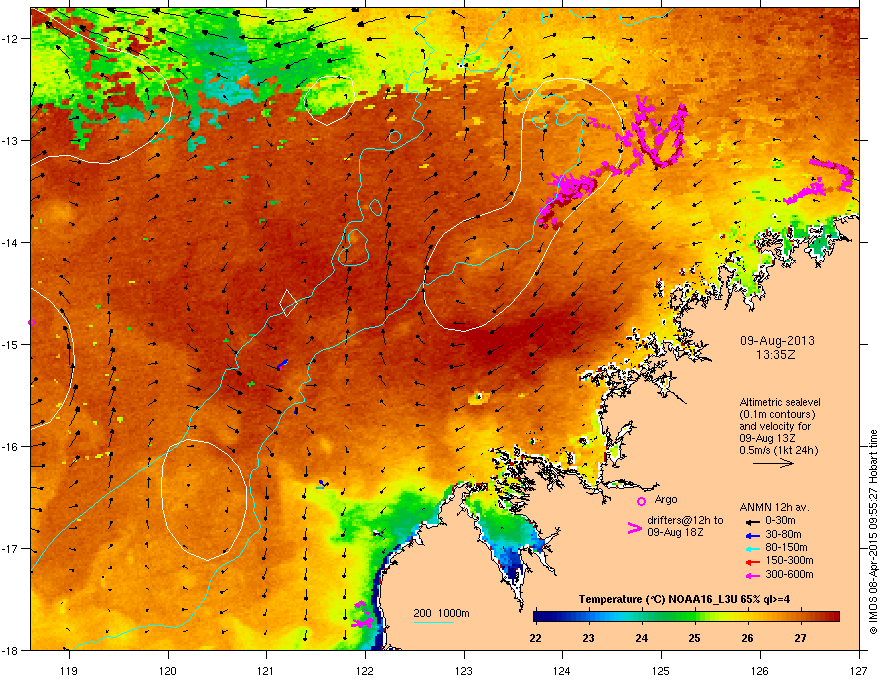The width and height of the screenshot is (880, 680).
Task: Click the '300-600m' depth label
Action: 789,574
